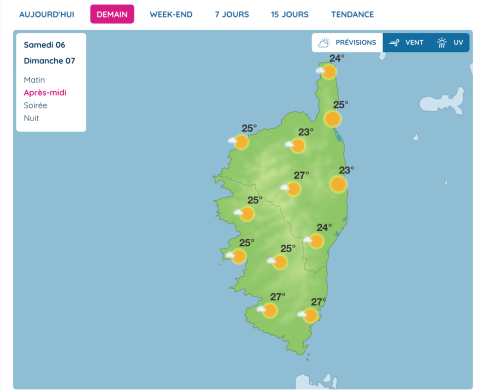Viewport: 480px width, 390px height.
Task: Switch to the AUJOURD'HUI tab
Action: [47, 14]
